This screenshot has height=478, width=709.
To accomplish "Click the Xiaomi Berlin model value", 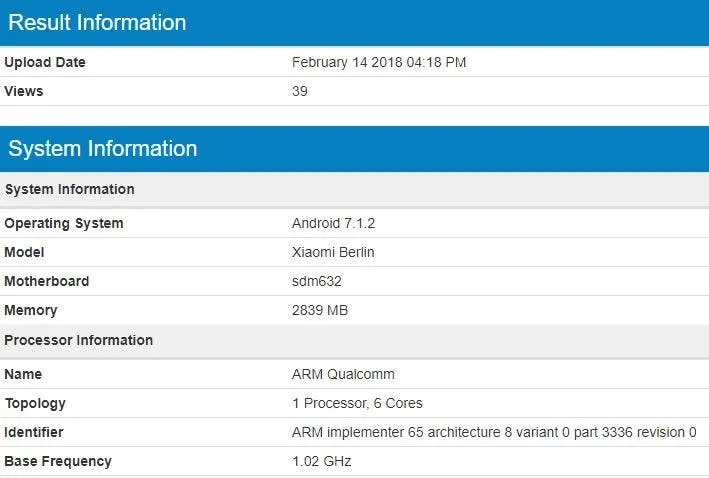I will (333, 252).
